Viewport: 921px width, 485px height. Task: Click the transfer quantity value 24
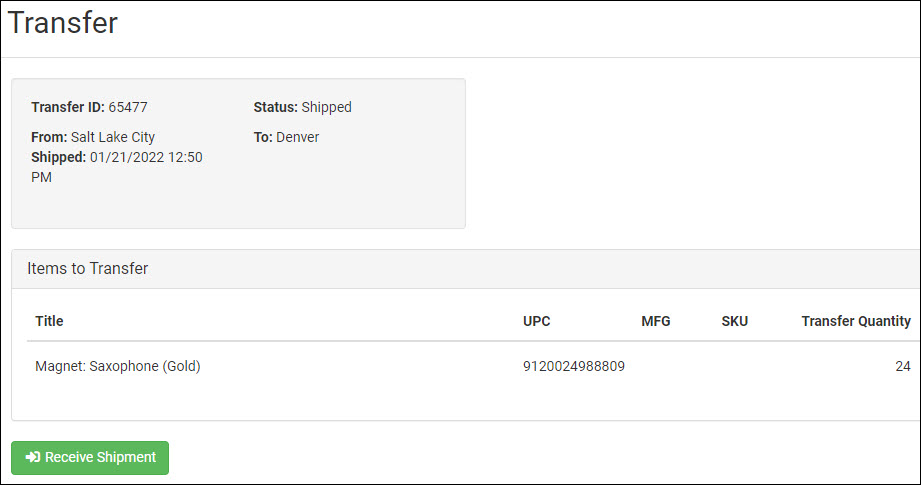tap(903, 366)
